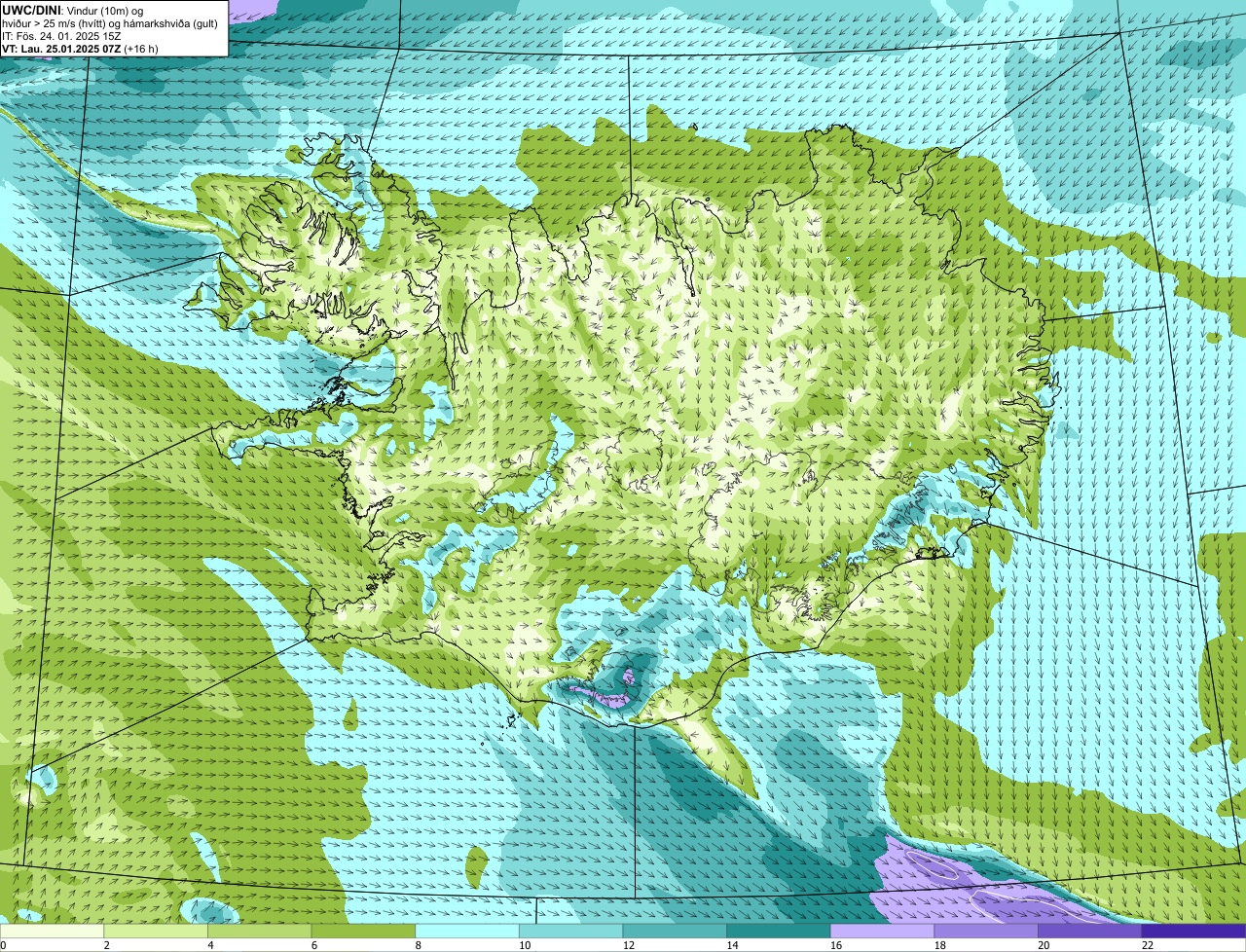Click the legend value label '20'
This screenshot has height=952, width=1246.
point(1044,944)
